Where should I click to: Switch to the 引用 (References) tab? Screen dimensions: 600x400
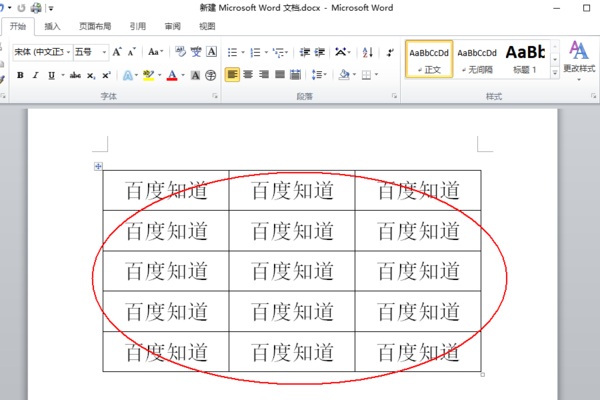click(x=138, y=26)
